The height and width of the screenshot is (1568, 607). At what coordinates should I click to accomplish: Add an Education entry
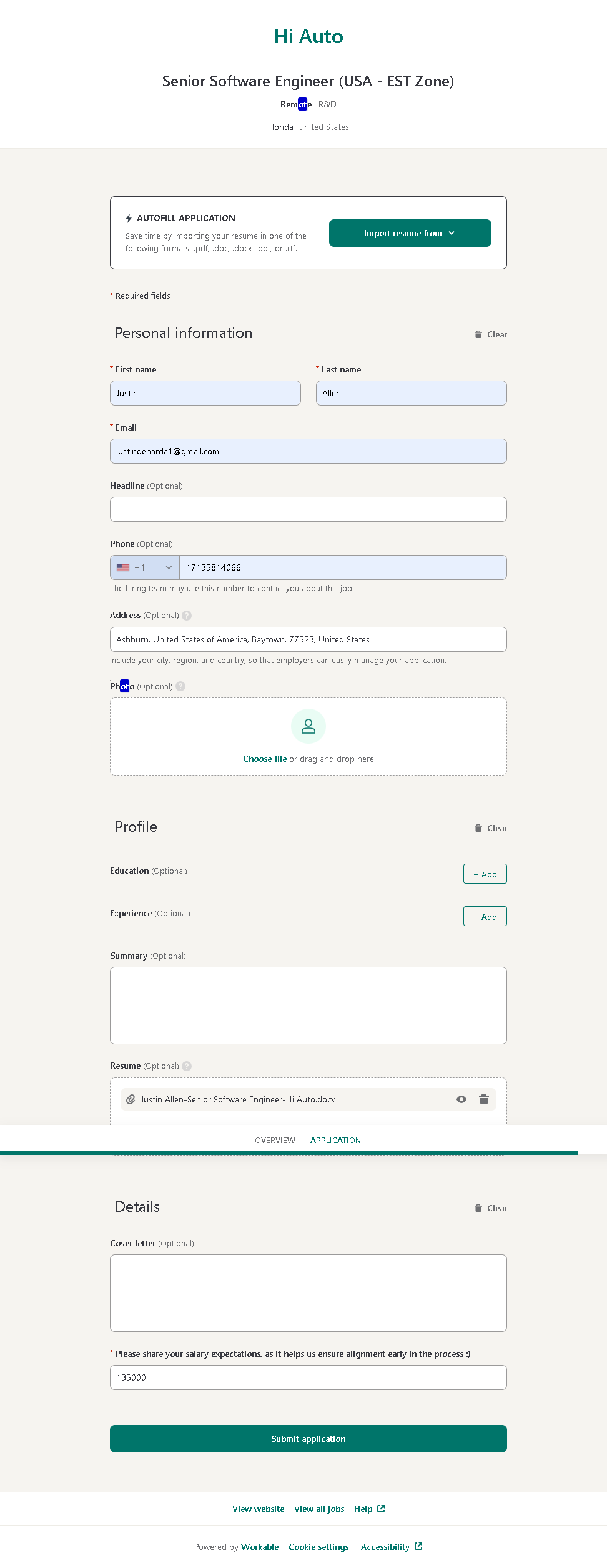(485, 874)
